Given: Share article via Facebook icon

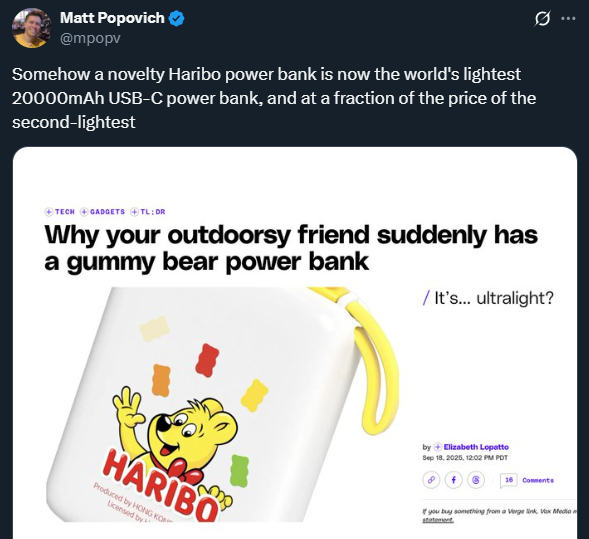Looking at the screenshot, I should [x=453, y=480].
